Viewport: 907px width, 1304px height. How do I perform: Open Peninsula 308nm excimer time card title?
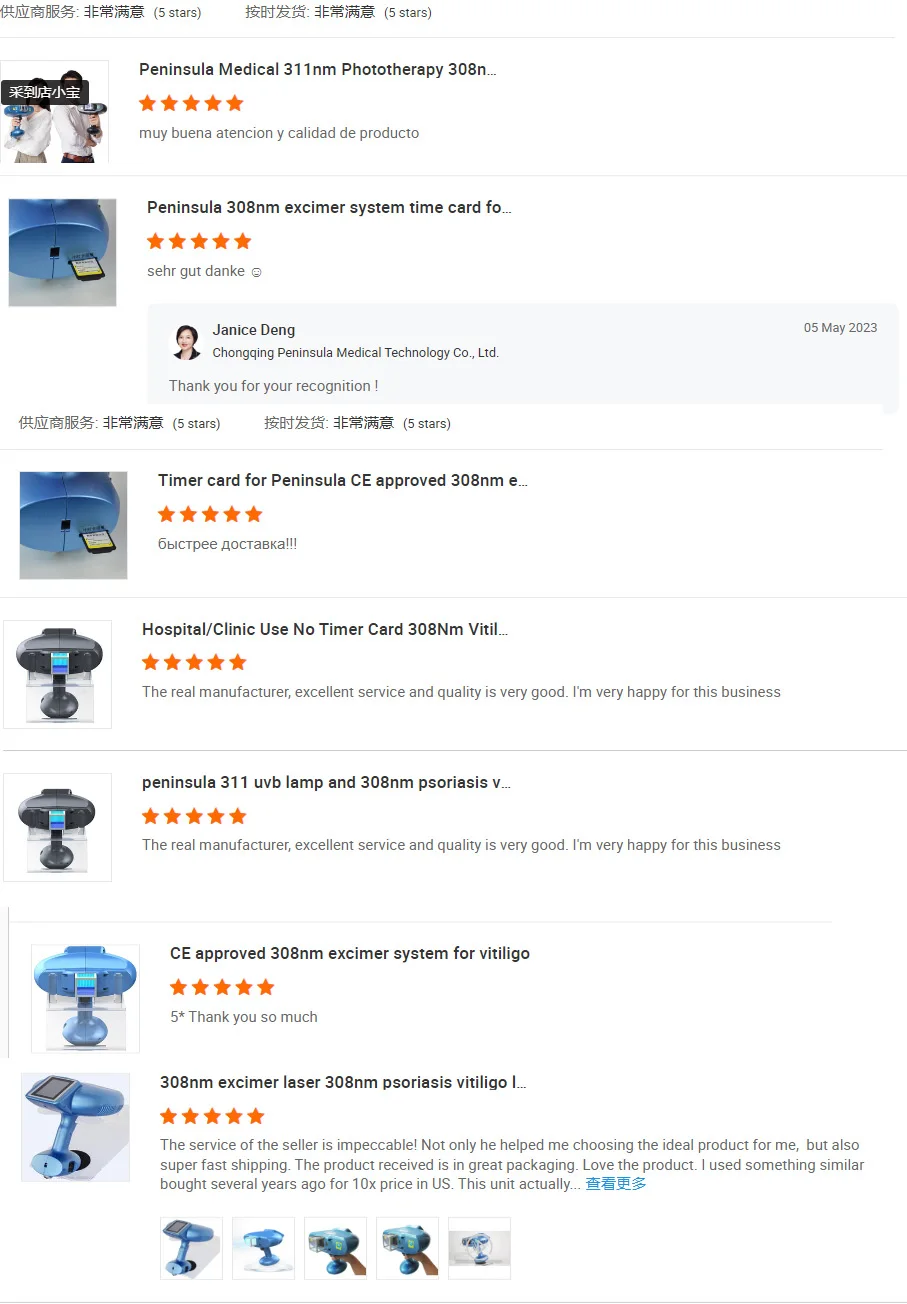point(329,207)
